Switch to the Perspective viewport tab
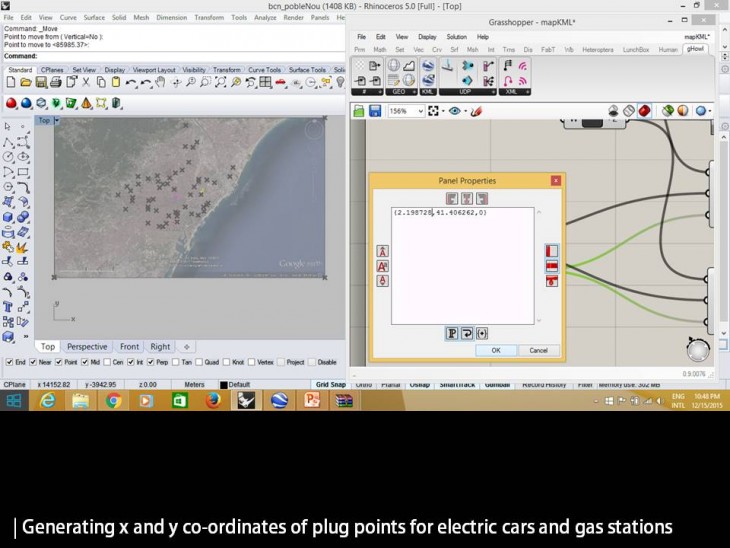 (x=87, y=347)
